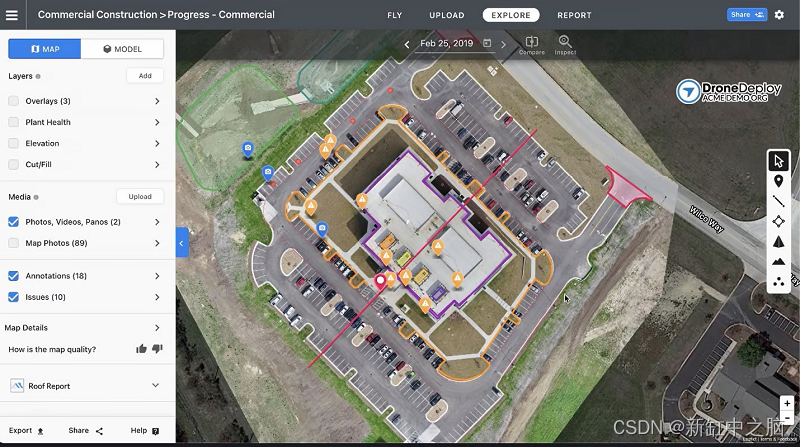Check the Map Photos (89) checkbox
800x447 pixels.
click(x=14, y=243)
